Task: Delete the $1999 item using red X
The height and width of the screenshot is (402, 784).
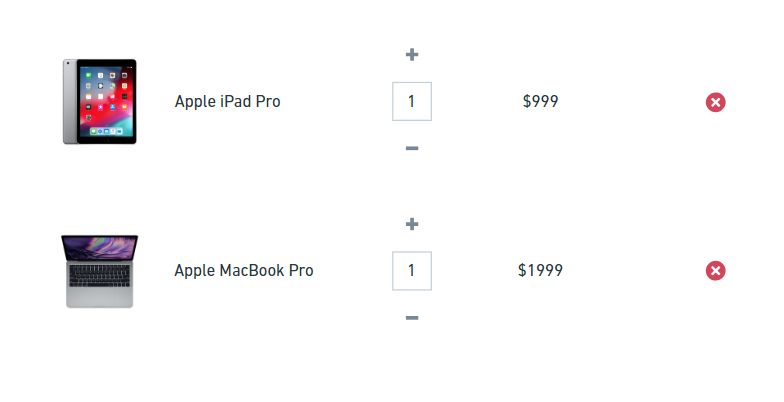Action: point(716,271)
